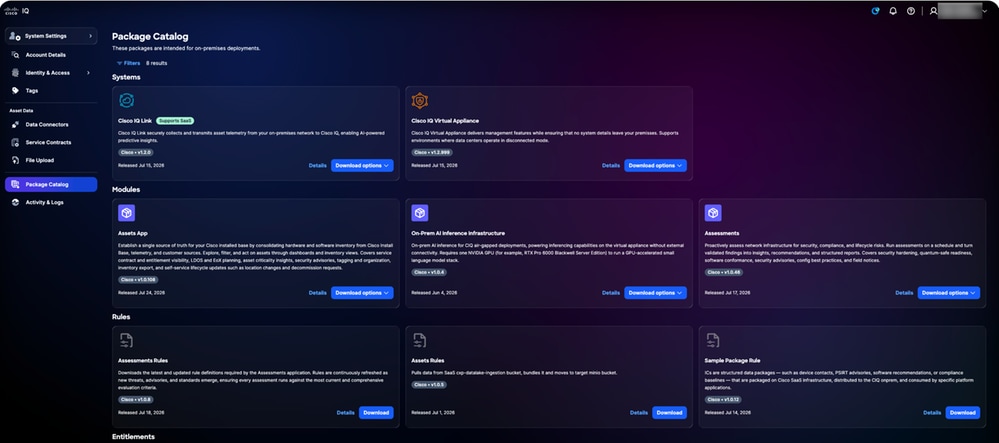Open Details for On-Prem AI Inference Infrastructure

coord(610,293)
